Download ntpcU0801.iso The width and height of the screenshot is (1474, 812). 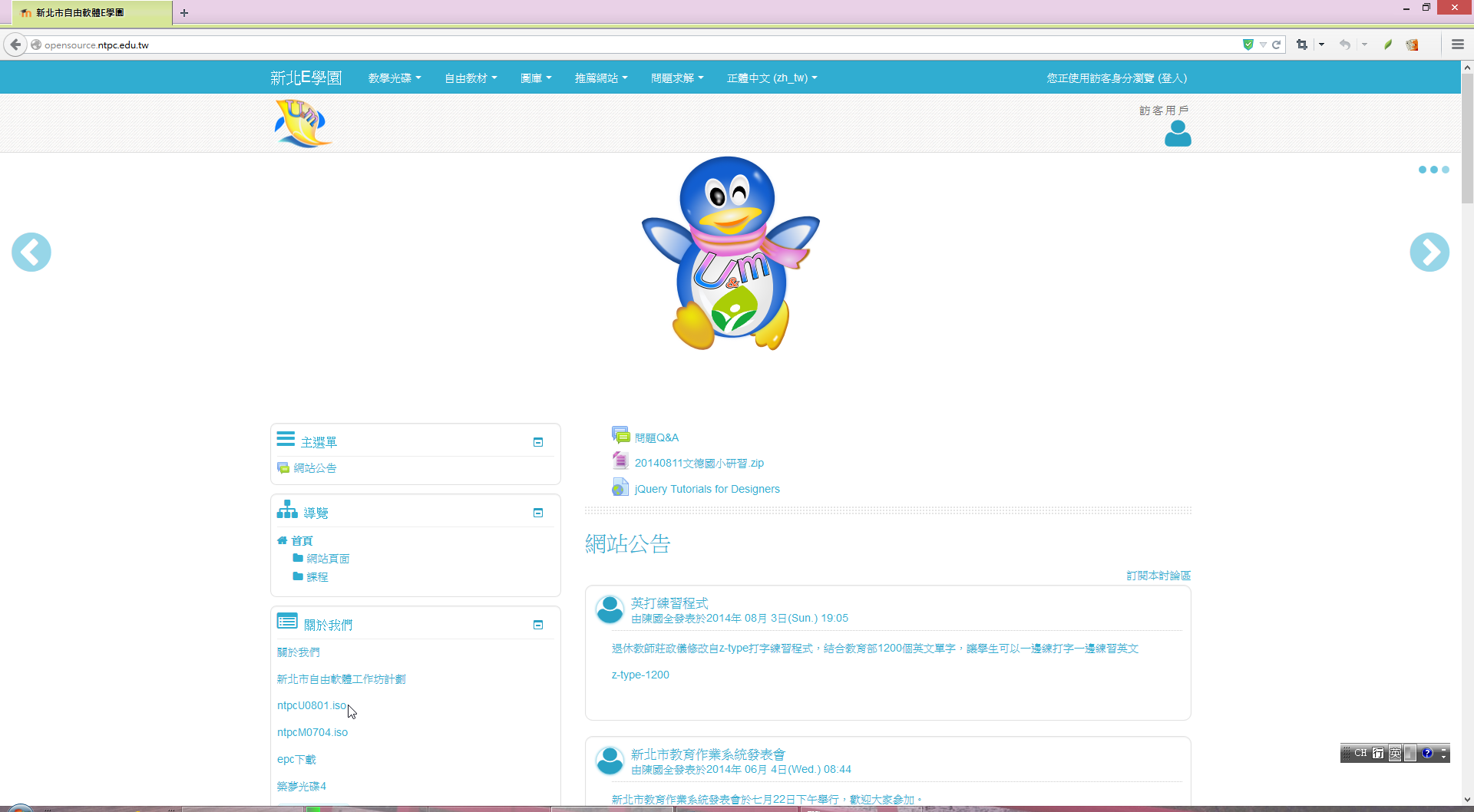312,705
